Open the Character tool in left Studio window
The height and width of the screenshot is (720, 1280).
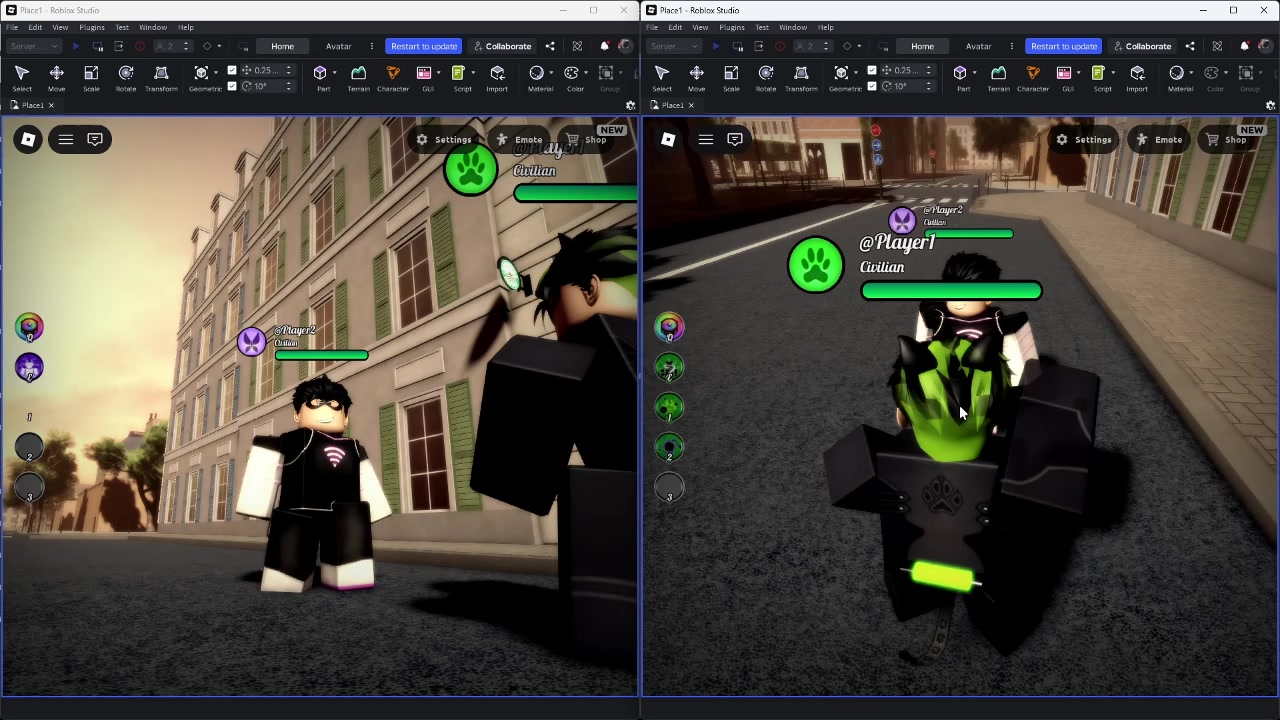point(393,78)
